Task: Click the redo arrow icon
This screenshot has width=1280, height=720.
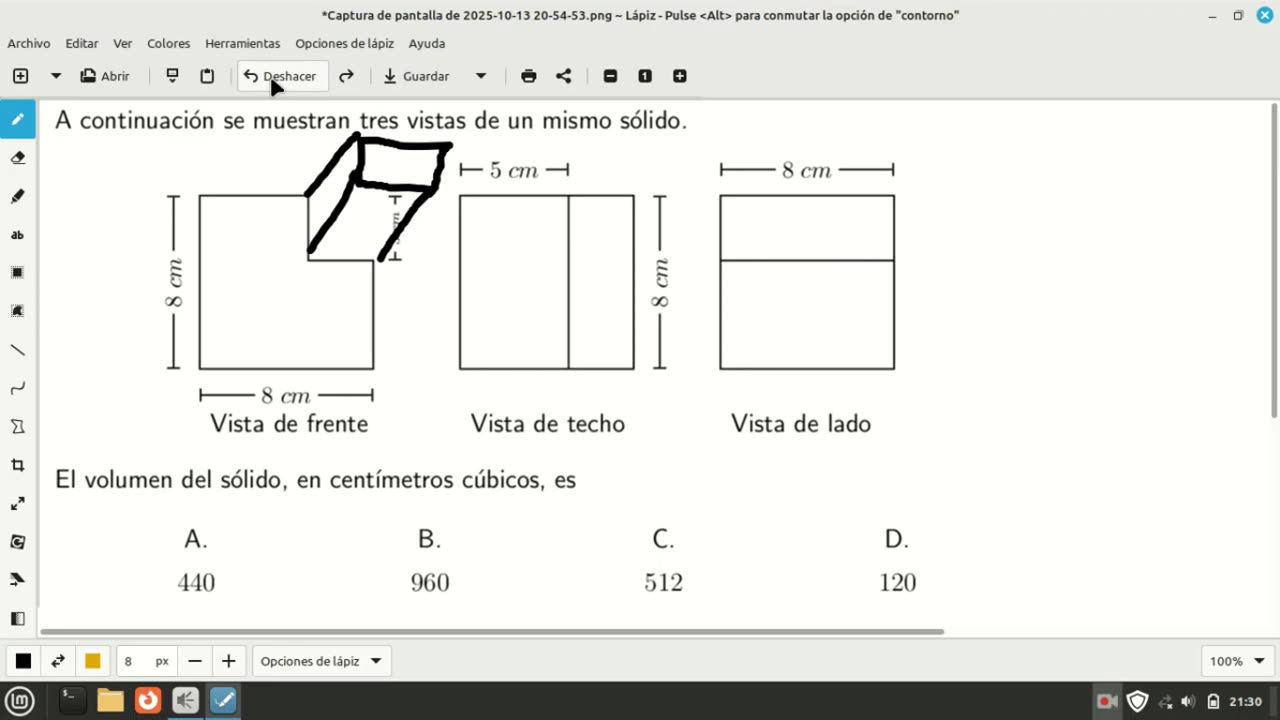Action: 346,76
